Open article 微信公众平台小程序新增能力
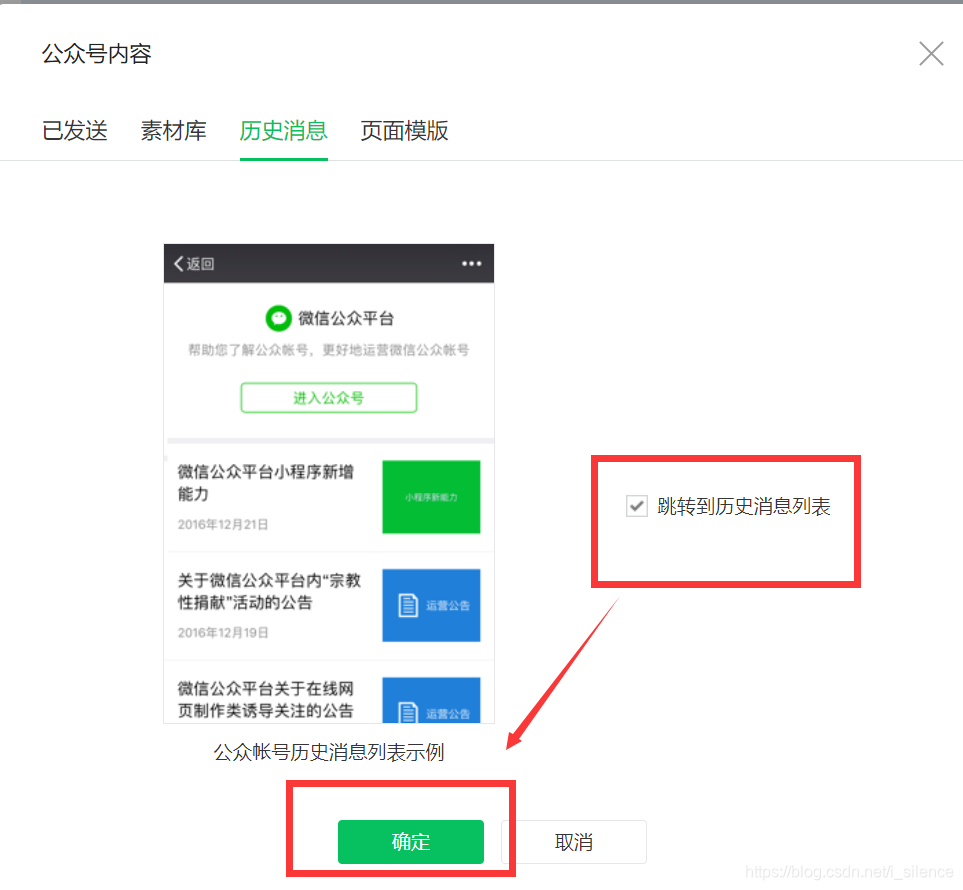Viewport: 963px width, 890px height. (265, 483)
